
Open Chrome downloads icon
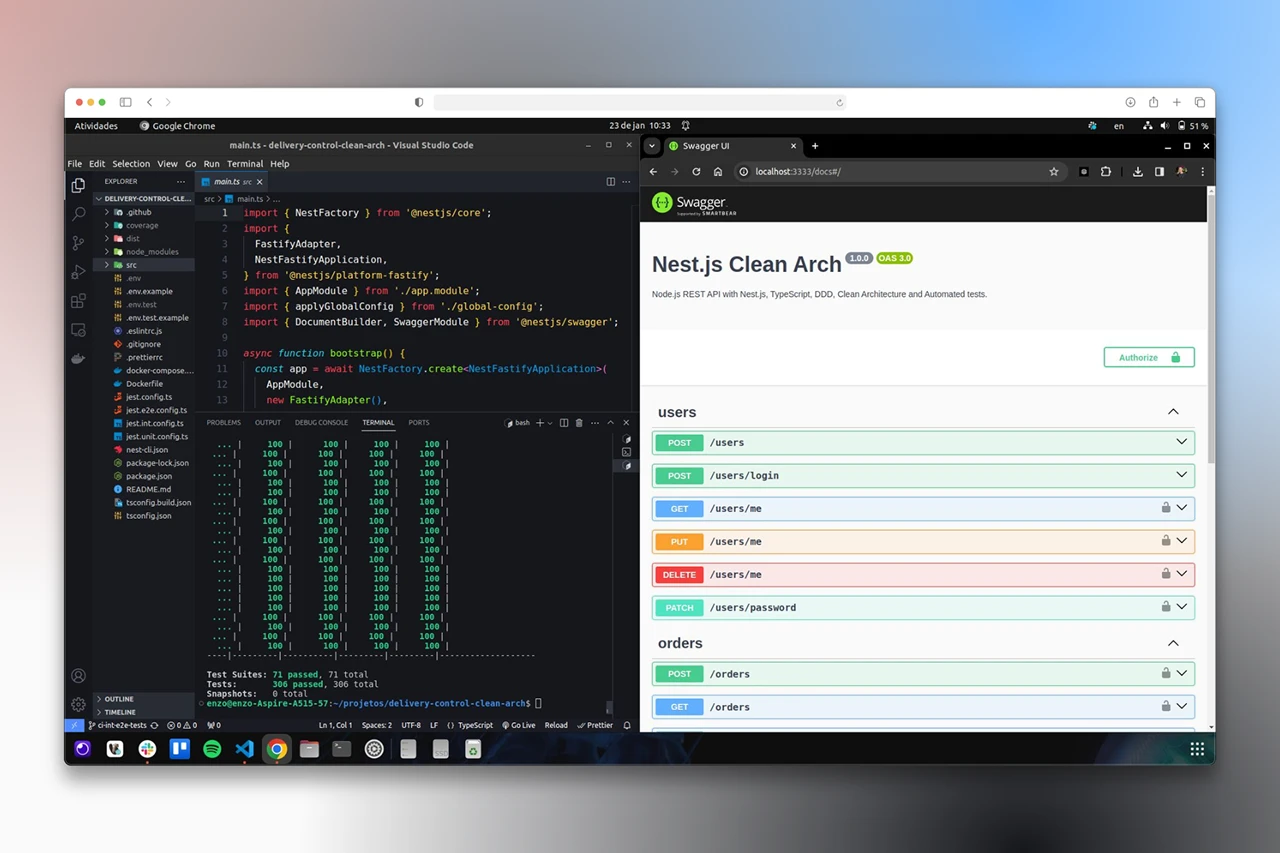coord(1138,172)
